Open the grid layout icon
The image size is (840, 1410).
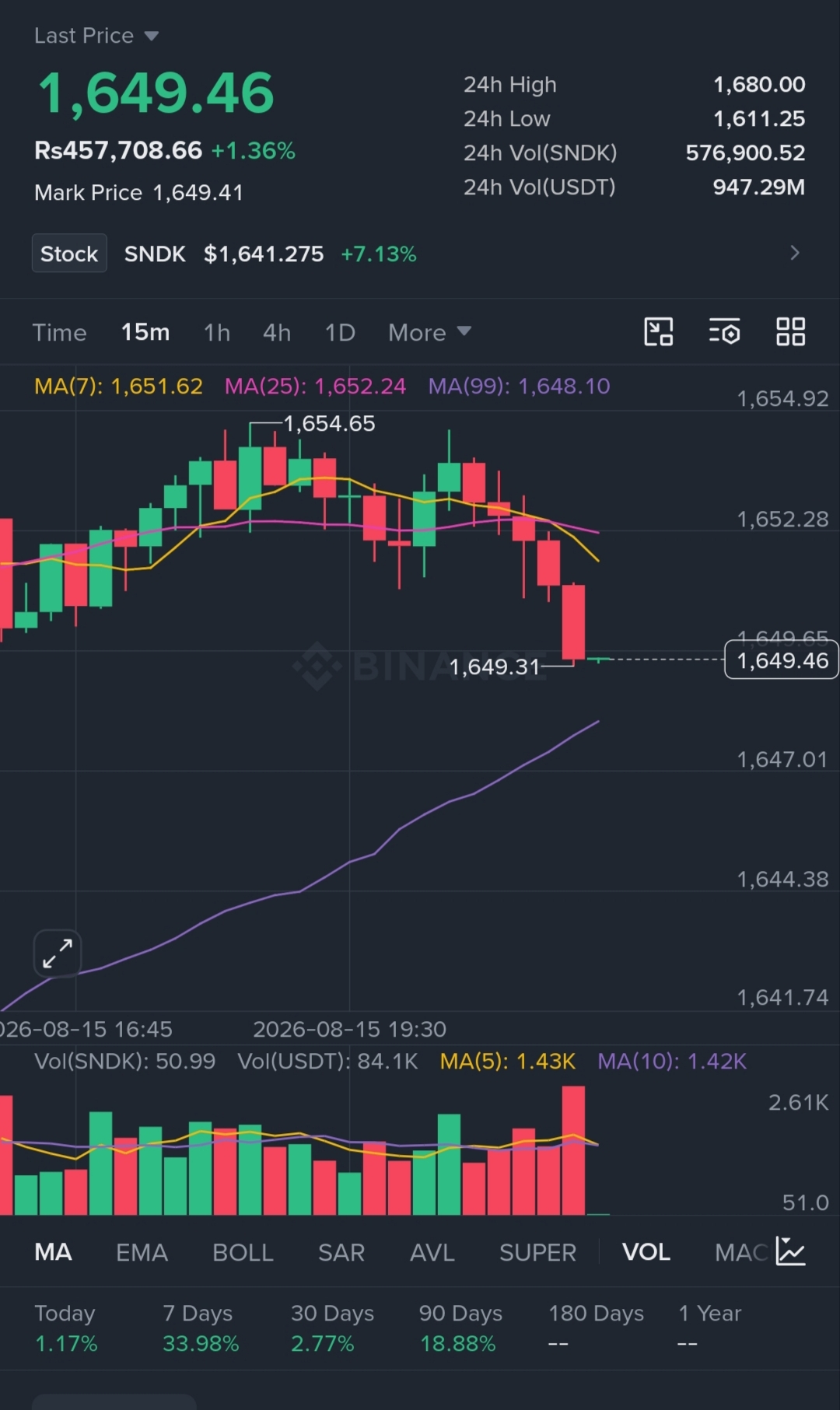point(790,332)
